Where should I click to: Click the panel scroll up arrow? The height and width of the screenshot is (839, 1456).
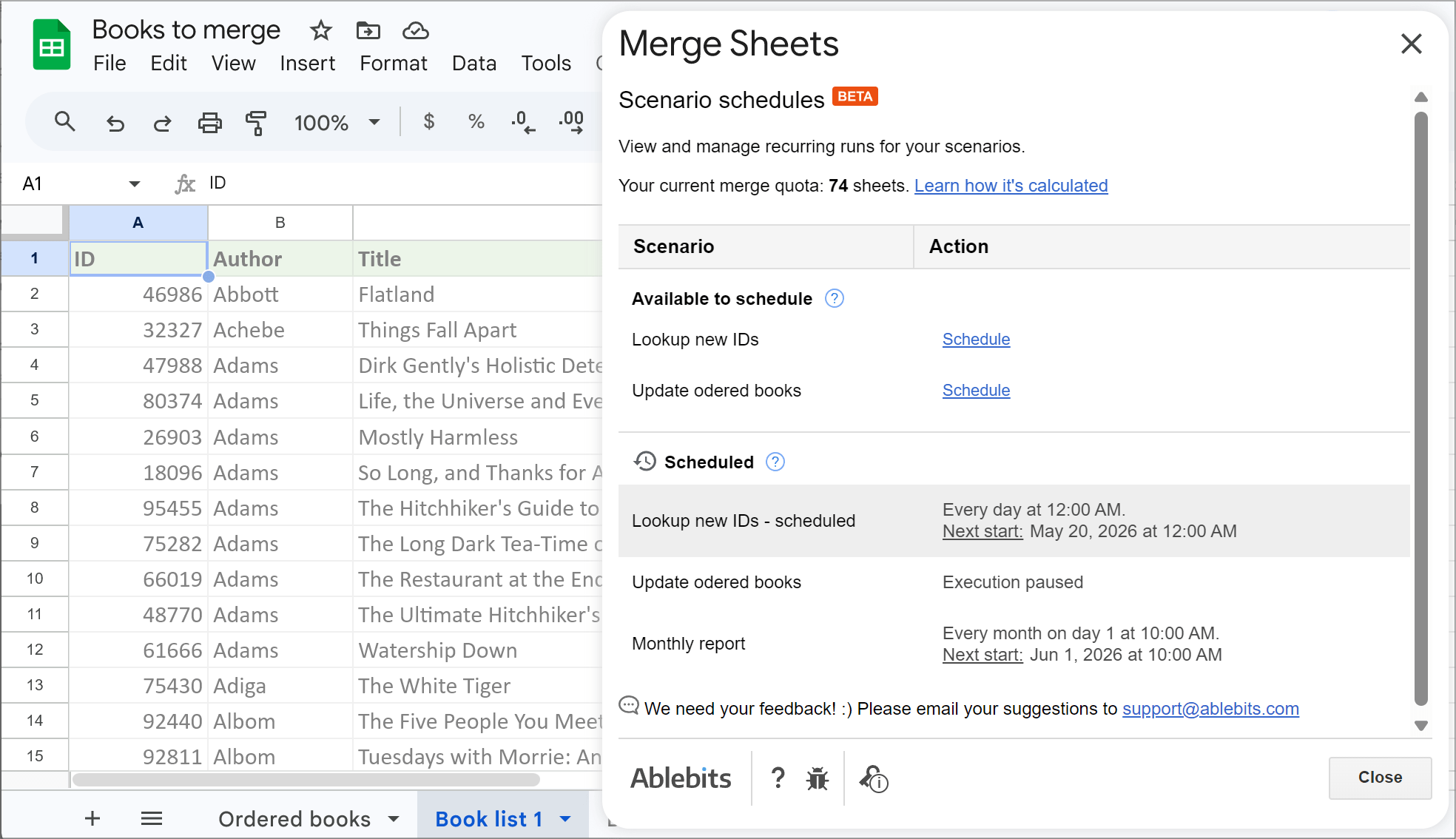pos(1421,98)
